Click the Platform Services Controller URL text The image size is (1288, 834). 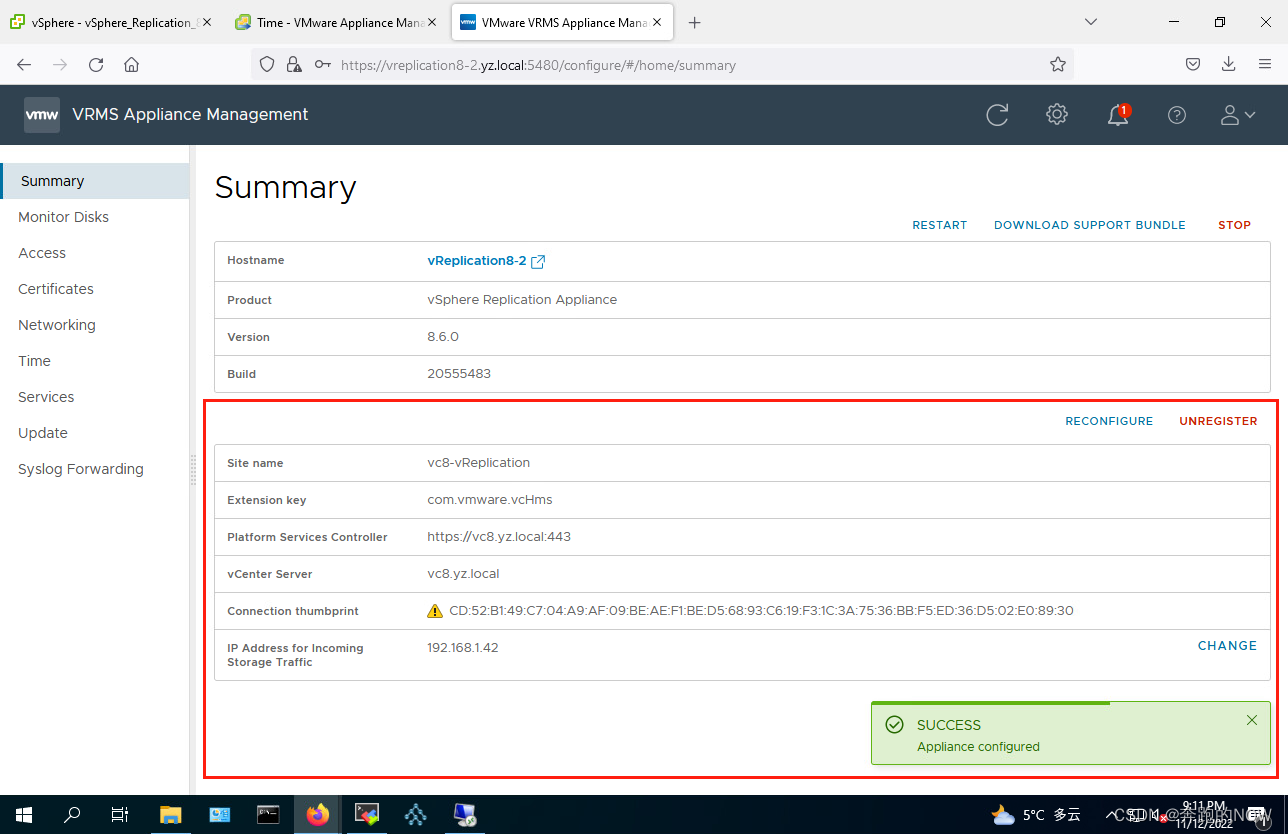pos(499,537)
